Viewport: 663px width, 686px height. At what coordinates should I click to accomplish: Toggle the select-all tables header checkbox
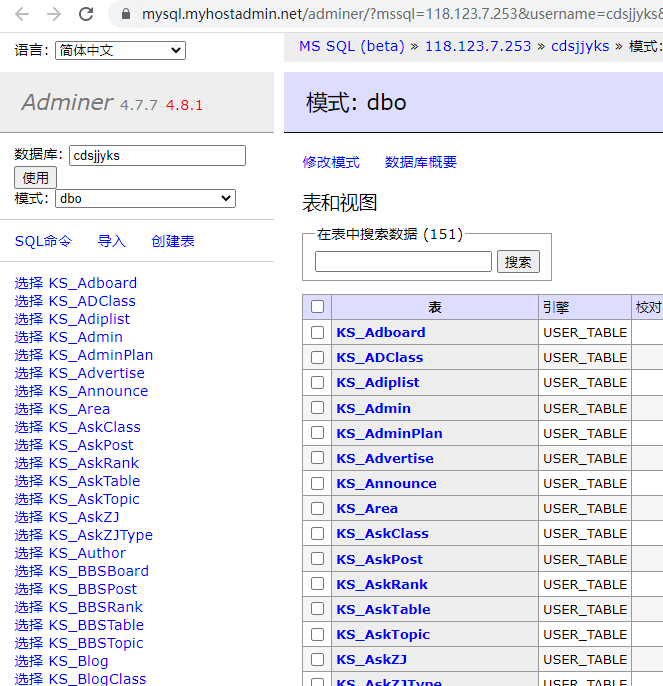pyautogui.click(x=318, y=307)
